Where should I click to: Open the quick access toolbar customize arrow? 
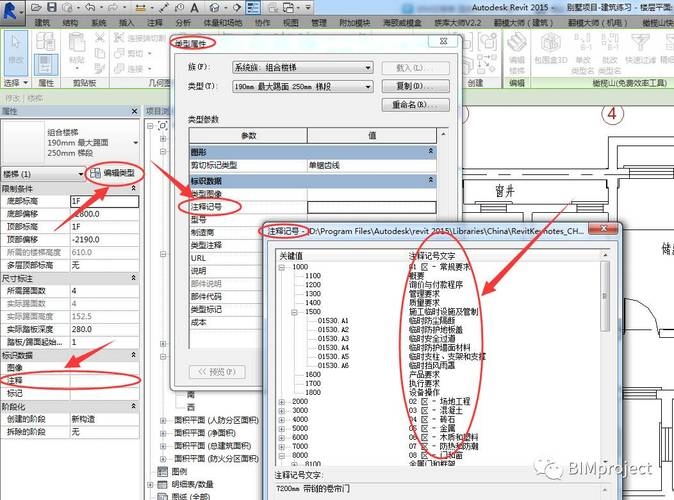(308, 8)
